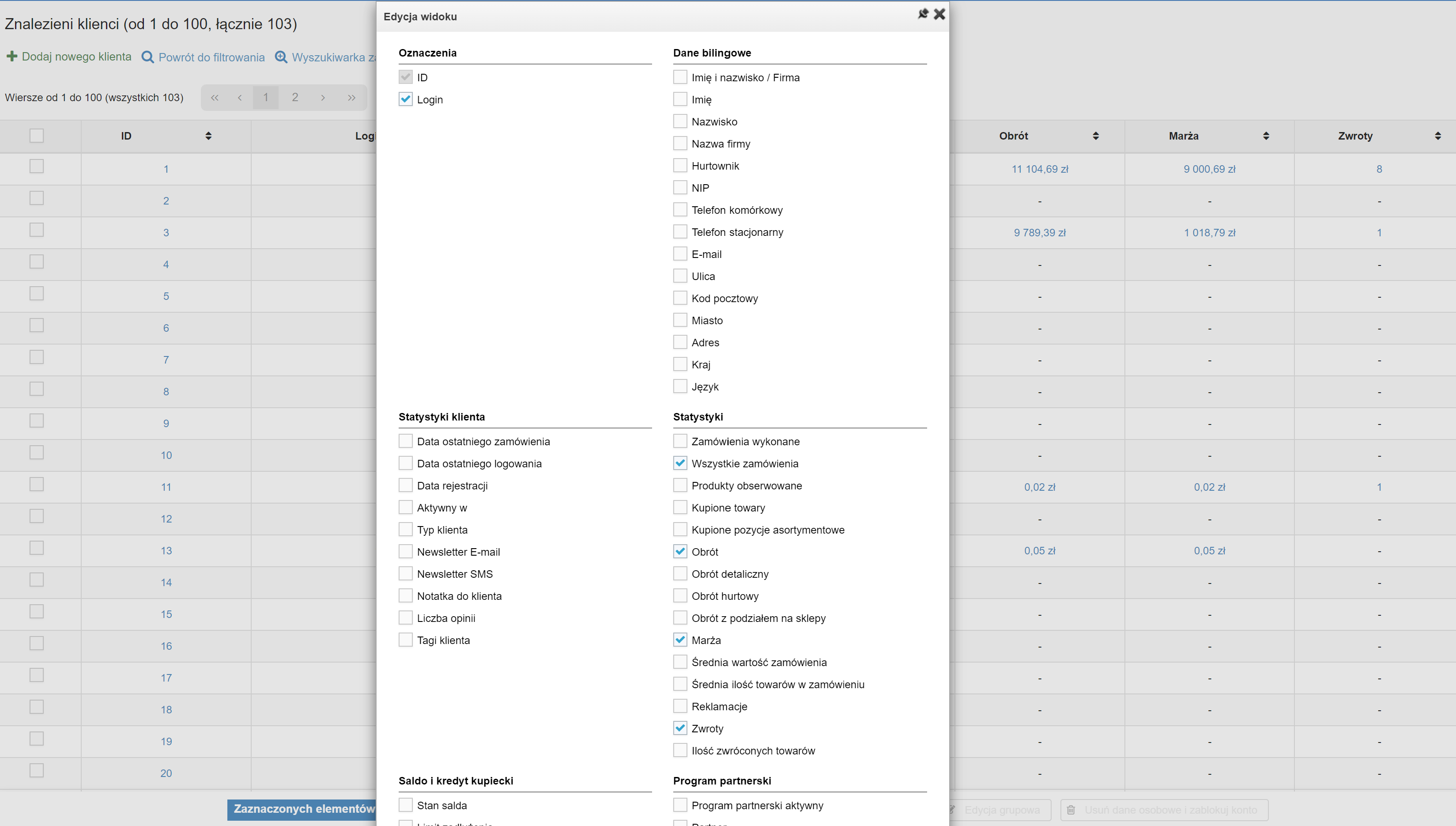Enable the Stan salda checkbox
The height and width of the screenshot is (826, 1456).
405,805
